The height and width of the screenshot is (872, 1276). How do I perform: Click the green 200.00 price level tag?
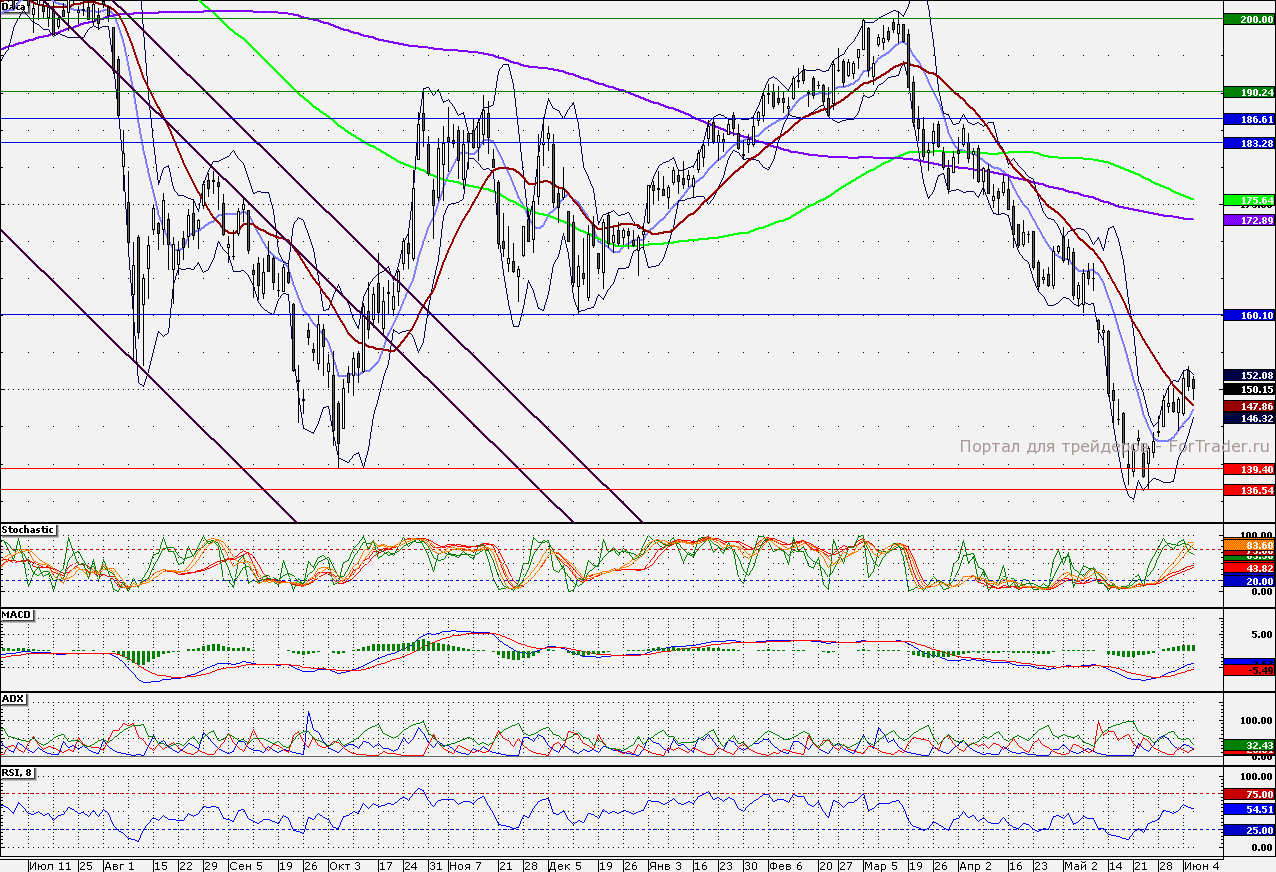click(x=1249, y=19)
